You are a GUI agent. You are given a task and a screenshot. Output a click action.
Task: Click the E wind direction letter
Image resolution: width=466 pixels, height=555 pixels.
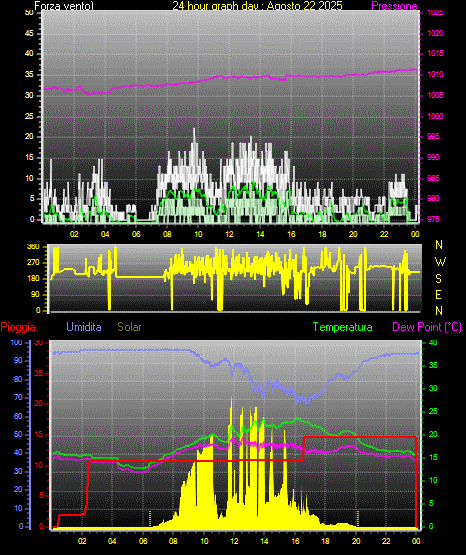[x=438, y=294]
